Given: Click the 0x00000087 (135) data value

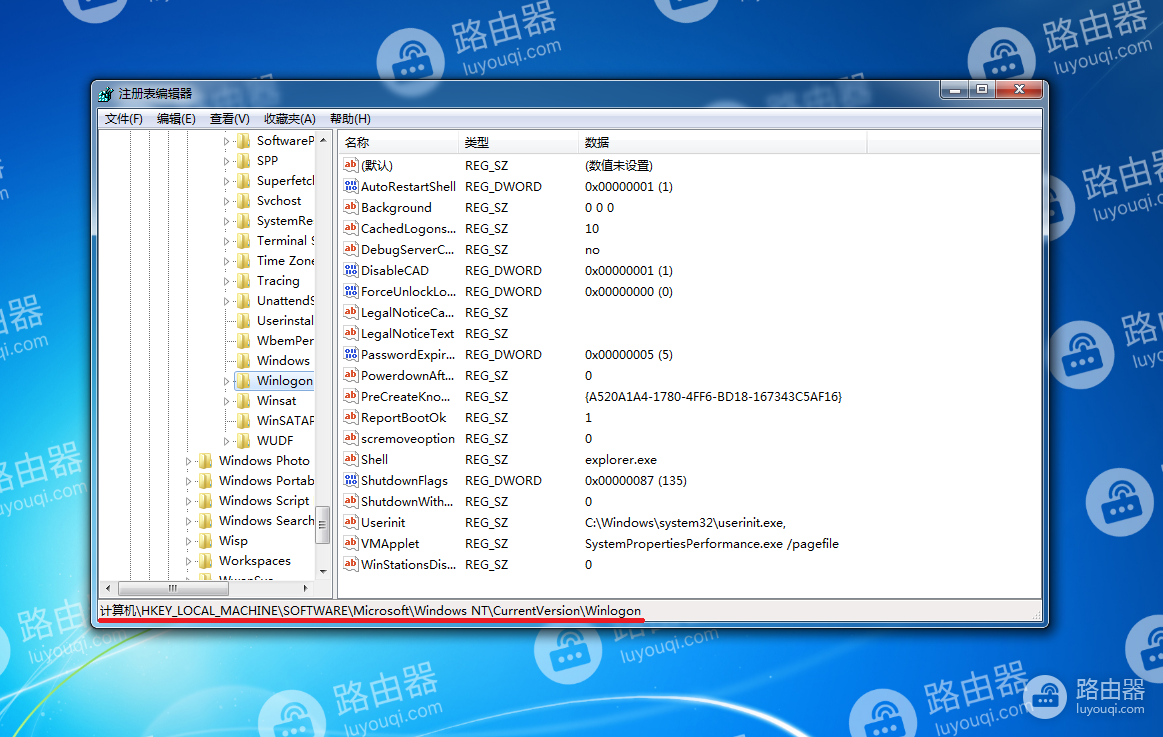Looking at the screenshot, I should (636, 480).
